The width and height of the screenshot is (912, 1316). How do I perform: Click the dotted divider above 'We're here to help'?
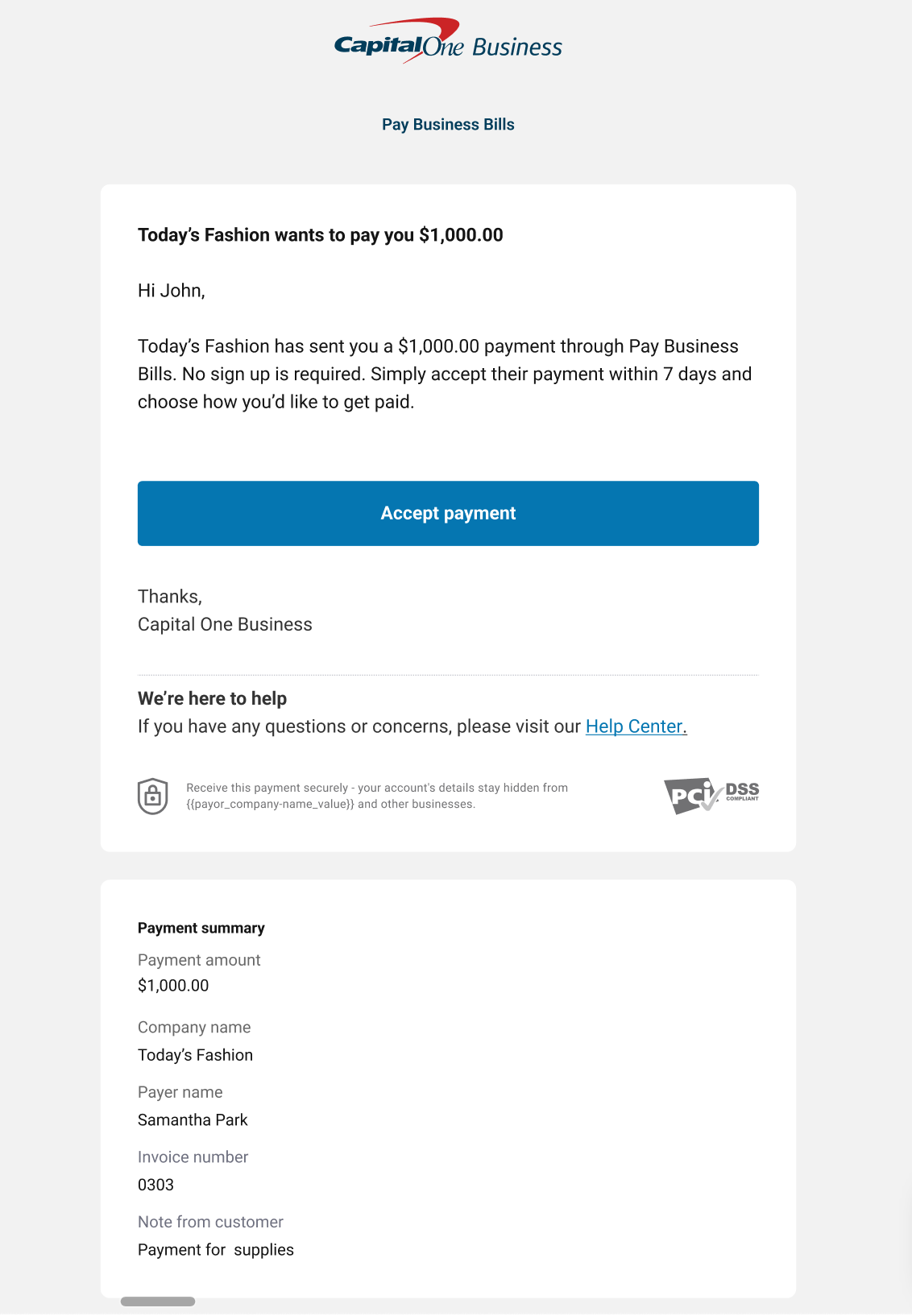448,672
